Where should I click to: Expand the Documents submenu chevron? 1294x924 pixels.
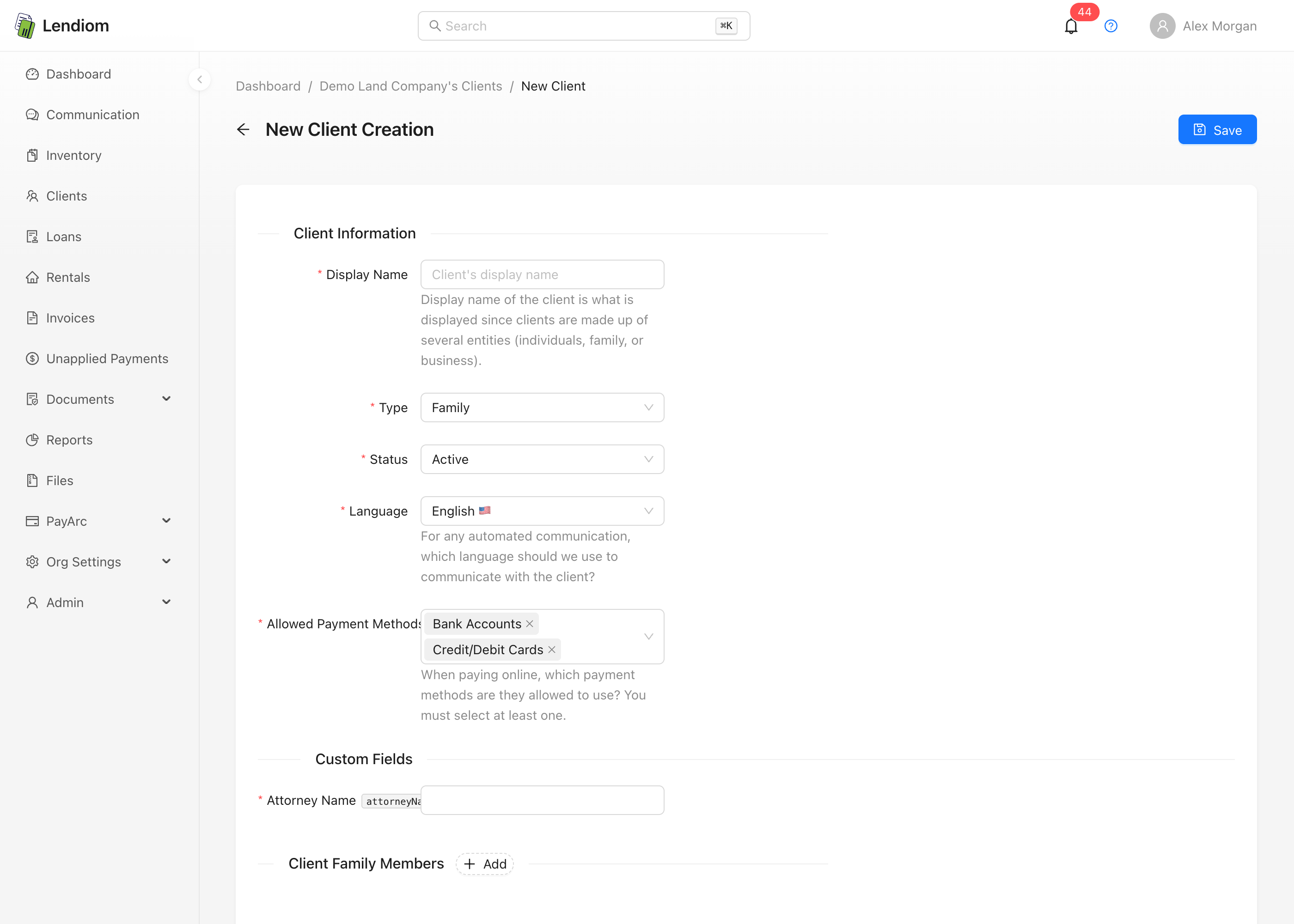[x=166, y=399]
